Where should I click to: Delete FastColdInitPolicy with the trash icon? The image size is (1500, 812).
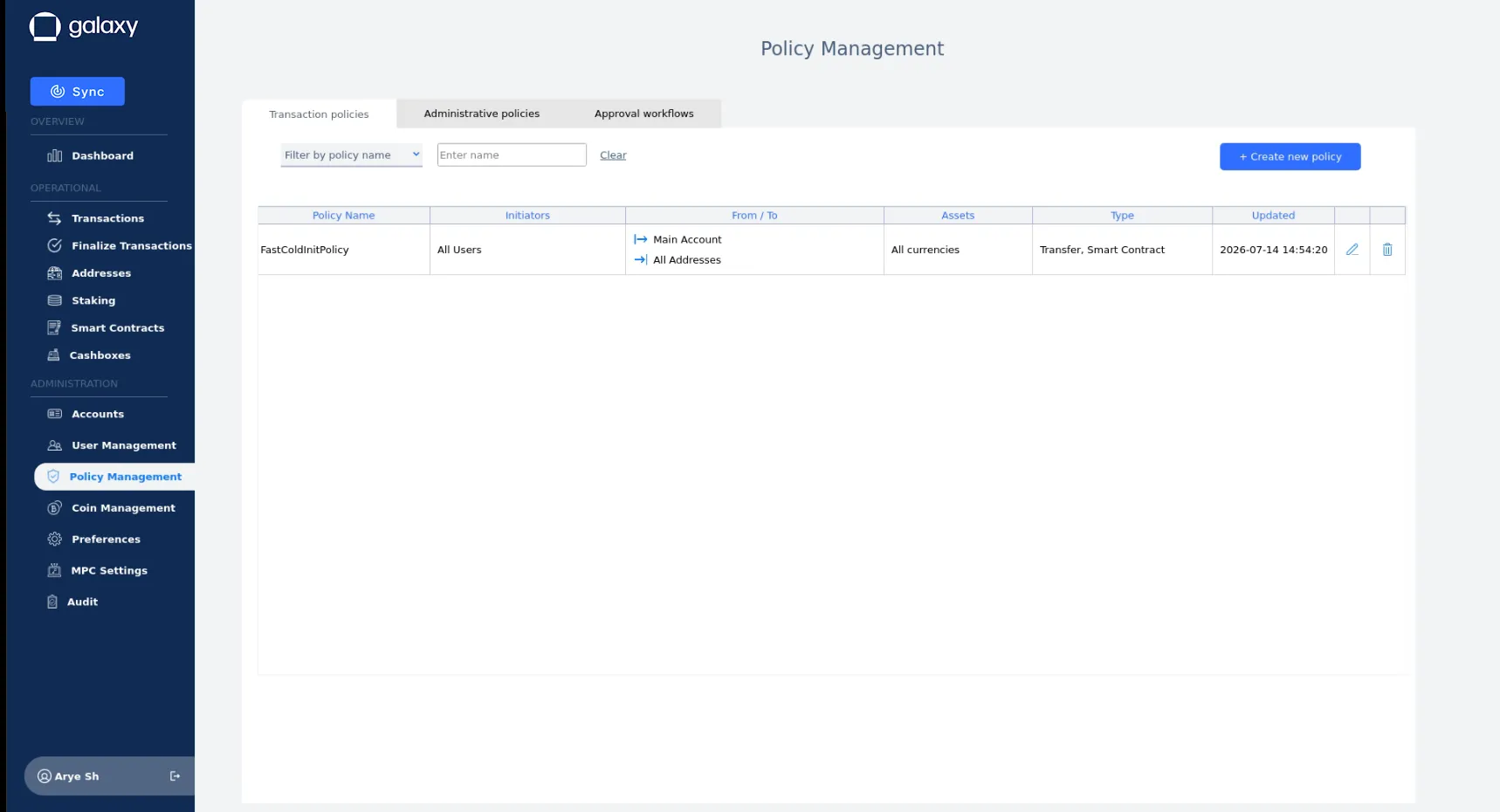(1387, 250)
